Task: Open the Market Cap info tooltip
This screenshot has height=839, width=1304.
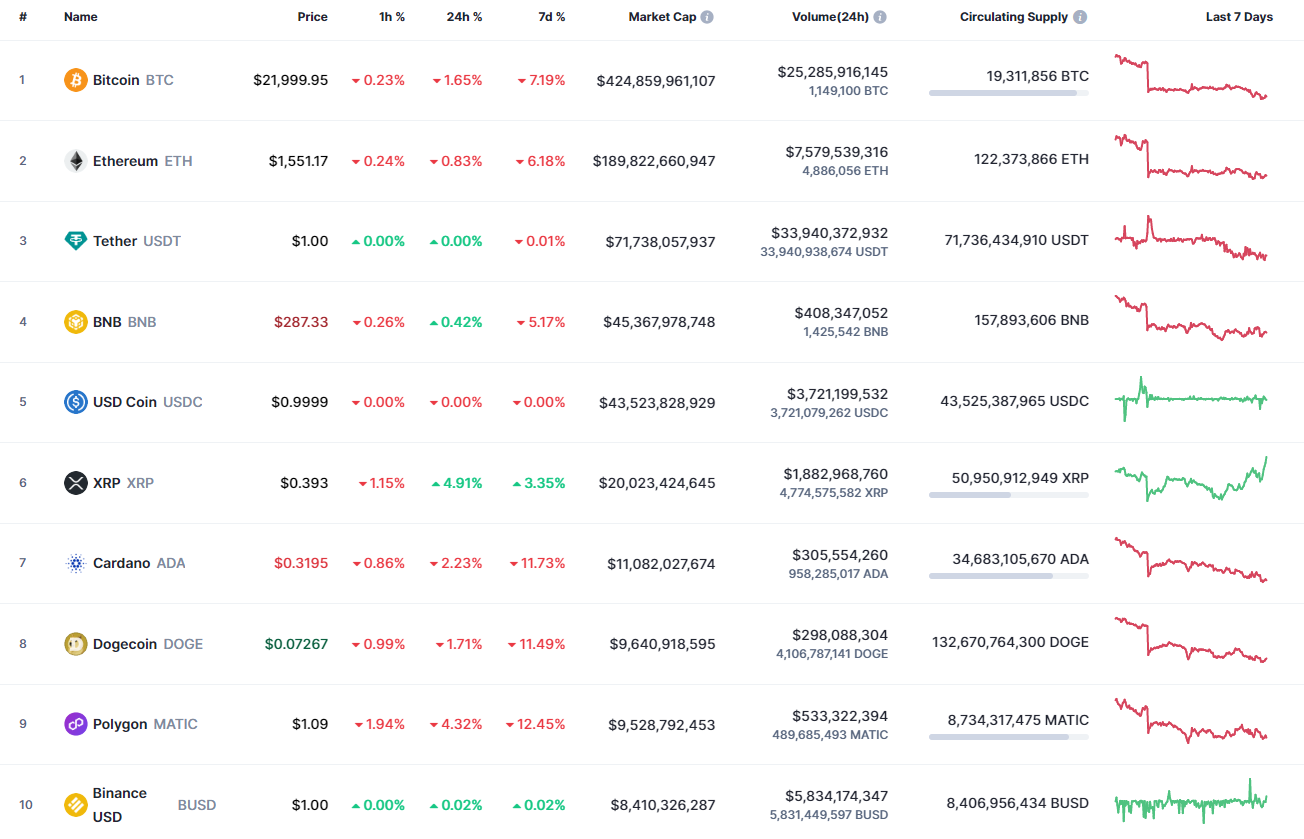Action: tap(707, 16)
